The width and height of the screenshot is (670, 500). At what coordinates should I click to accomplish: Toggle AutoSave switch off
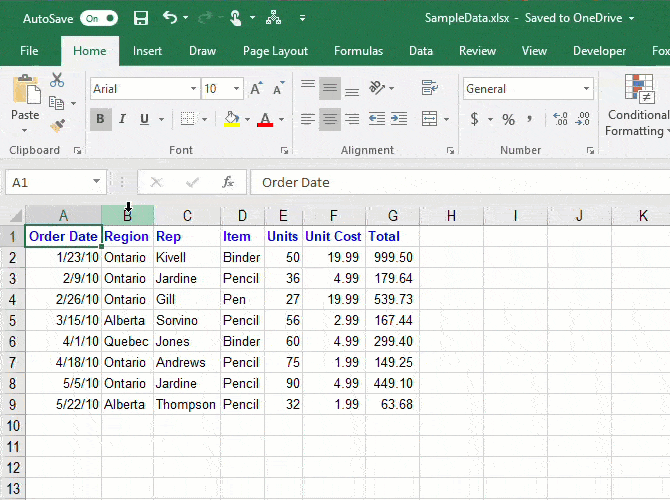98,18
